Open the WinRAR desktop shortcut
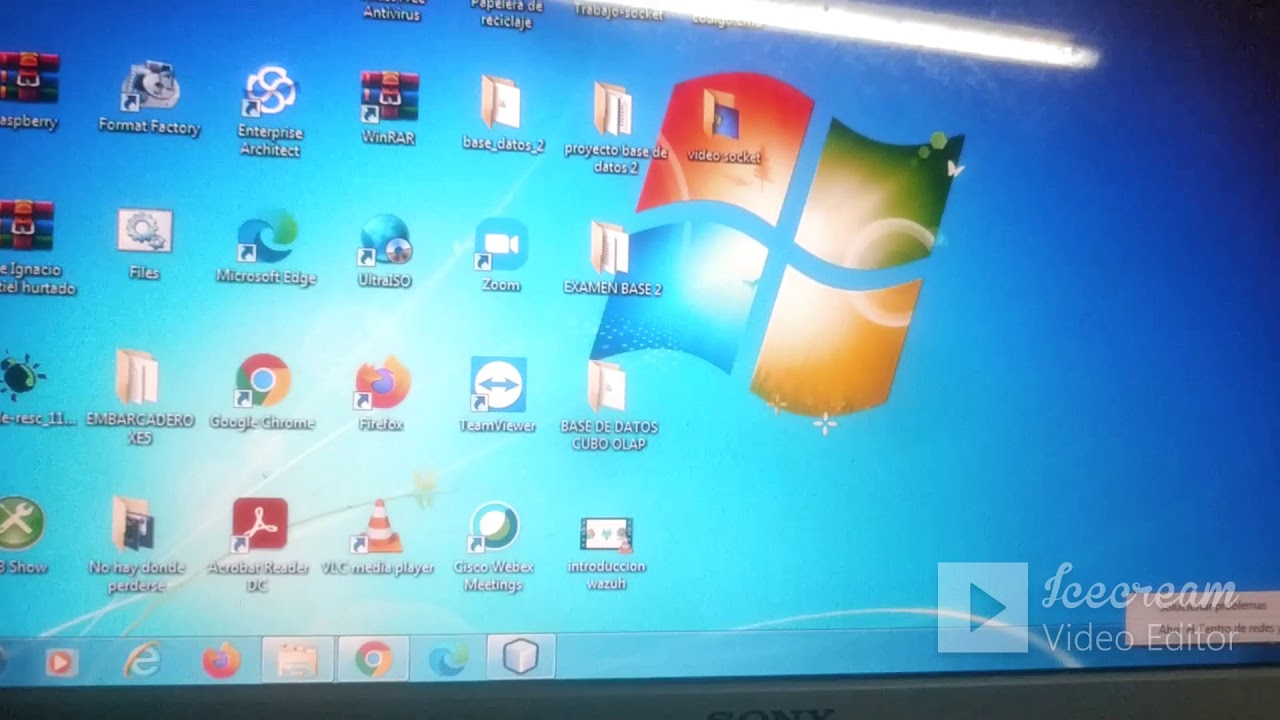 tap(389, 107)
